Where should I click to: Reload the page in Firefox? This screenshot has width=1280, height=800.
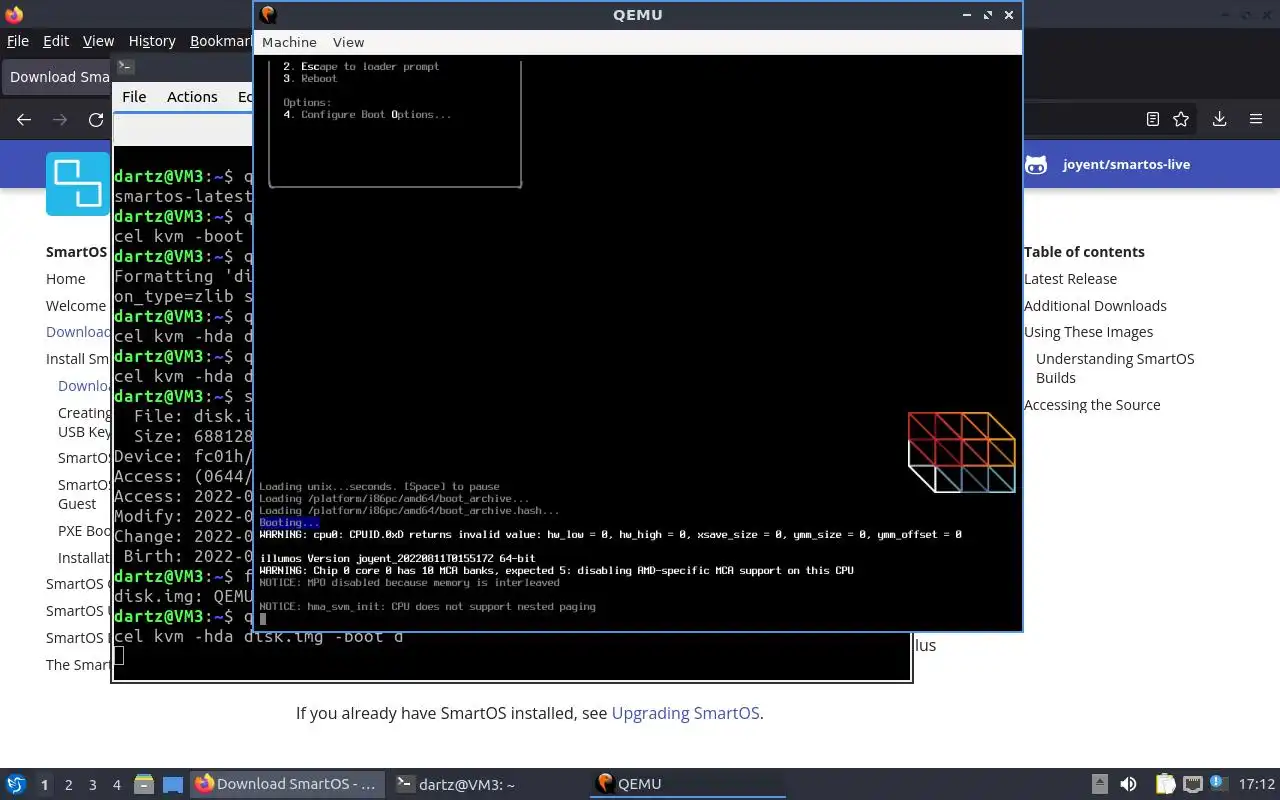point(96,119)
